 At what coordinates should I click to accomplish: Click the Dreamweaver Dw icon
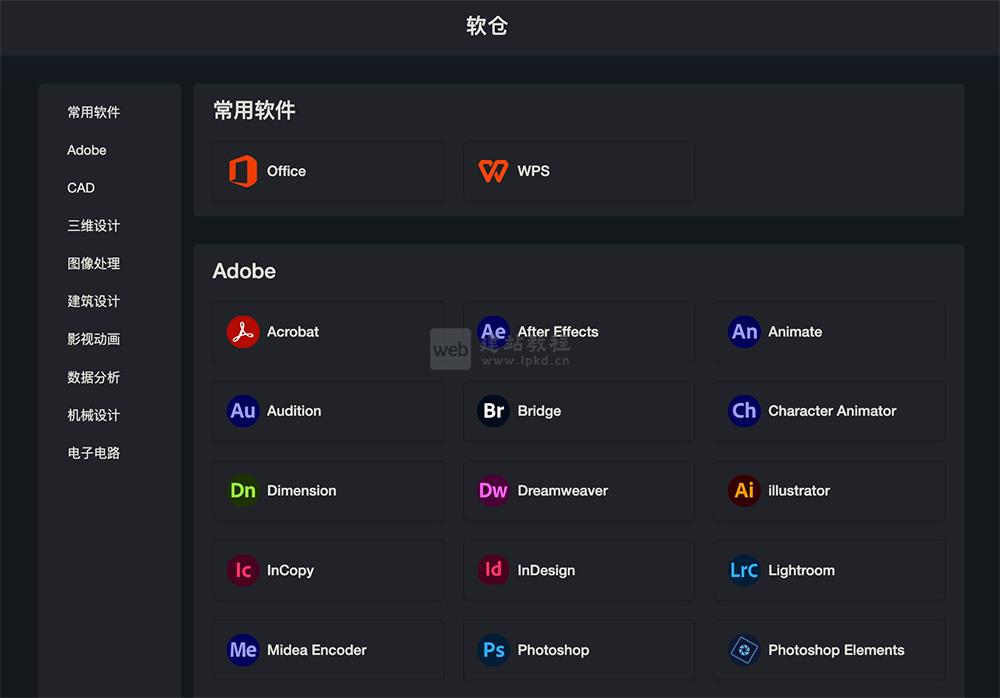pyautogui.click(x=493, y=491)
